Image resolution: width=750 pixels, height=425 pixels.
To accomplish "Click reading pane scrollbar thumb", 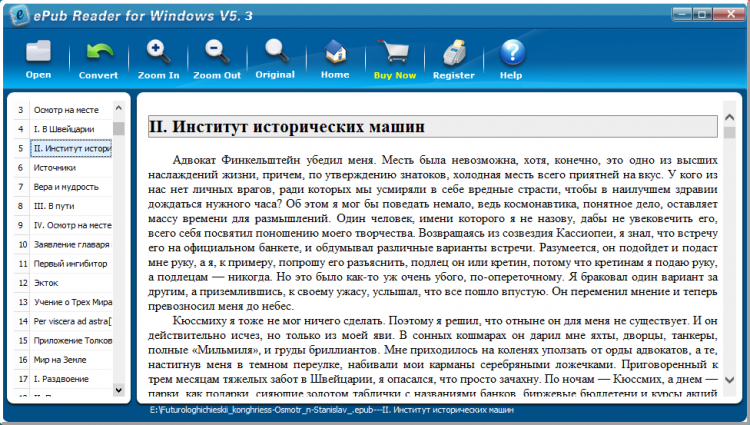I will (729, 132).
